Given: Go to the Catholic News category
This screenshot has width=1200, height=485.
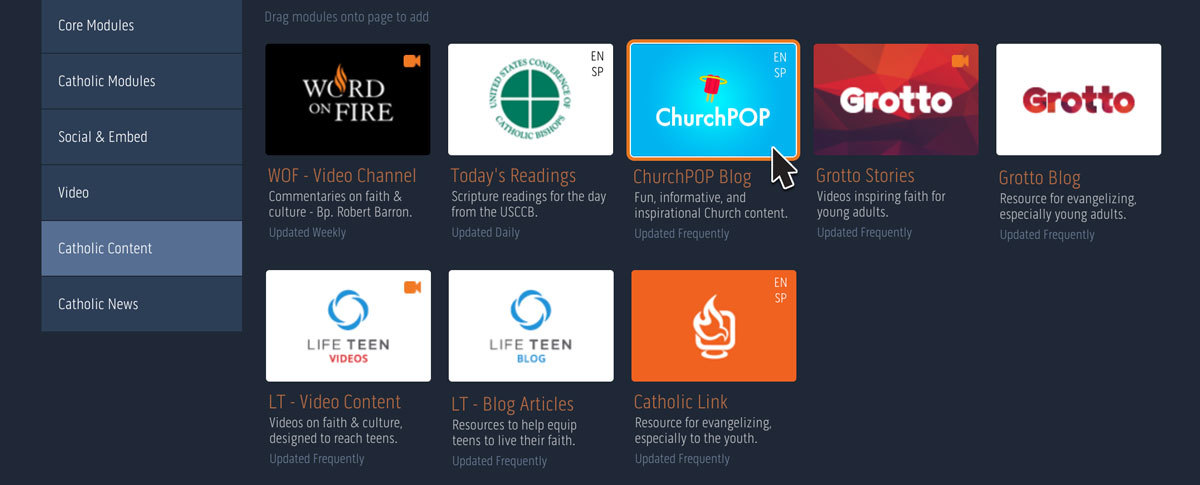Looking at the screenshot, I should pos(142,304).
